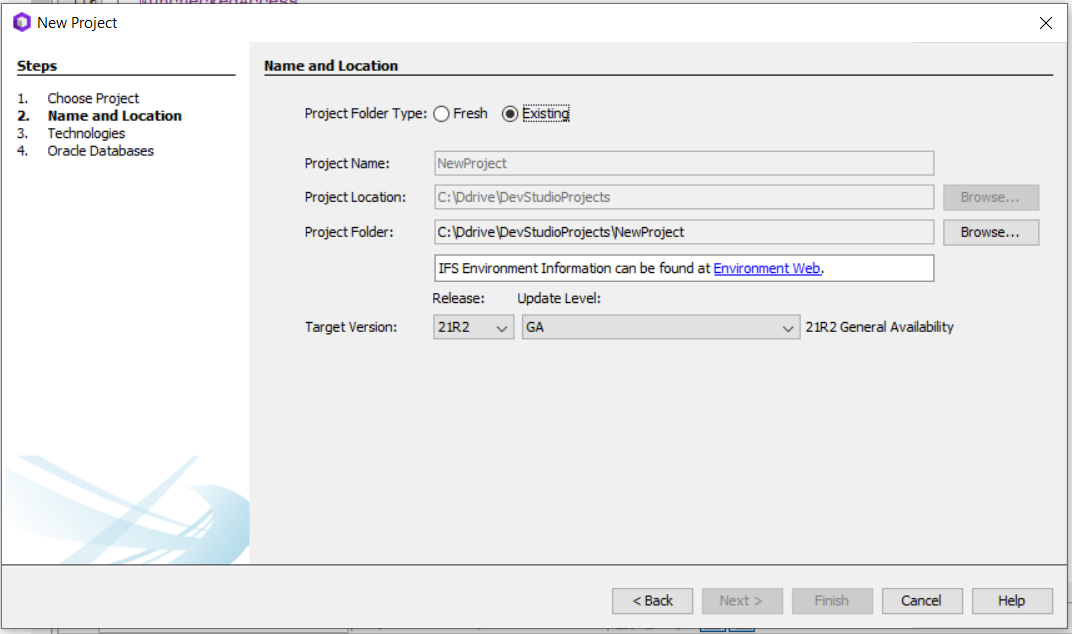
Task: Close the New Project dialog
Action: (x=1045, y=23)
